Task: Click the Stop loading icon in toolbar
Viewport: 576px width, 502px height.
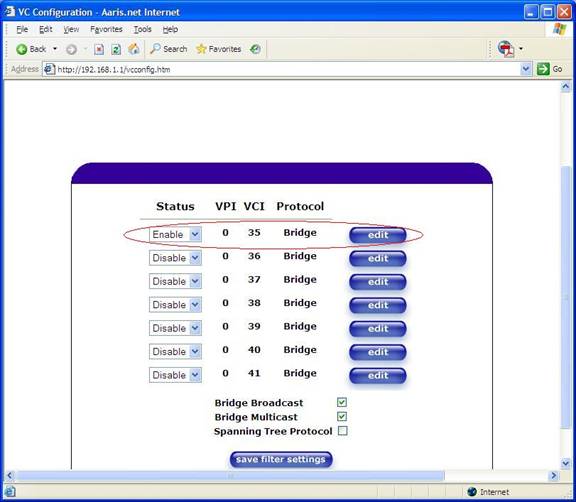Action: tap(99, 49)
